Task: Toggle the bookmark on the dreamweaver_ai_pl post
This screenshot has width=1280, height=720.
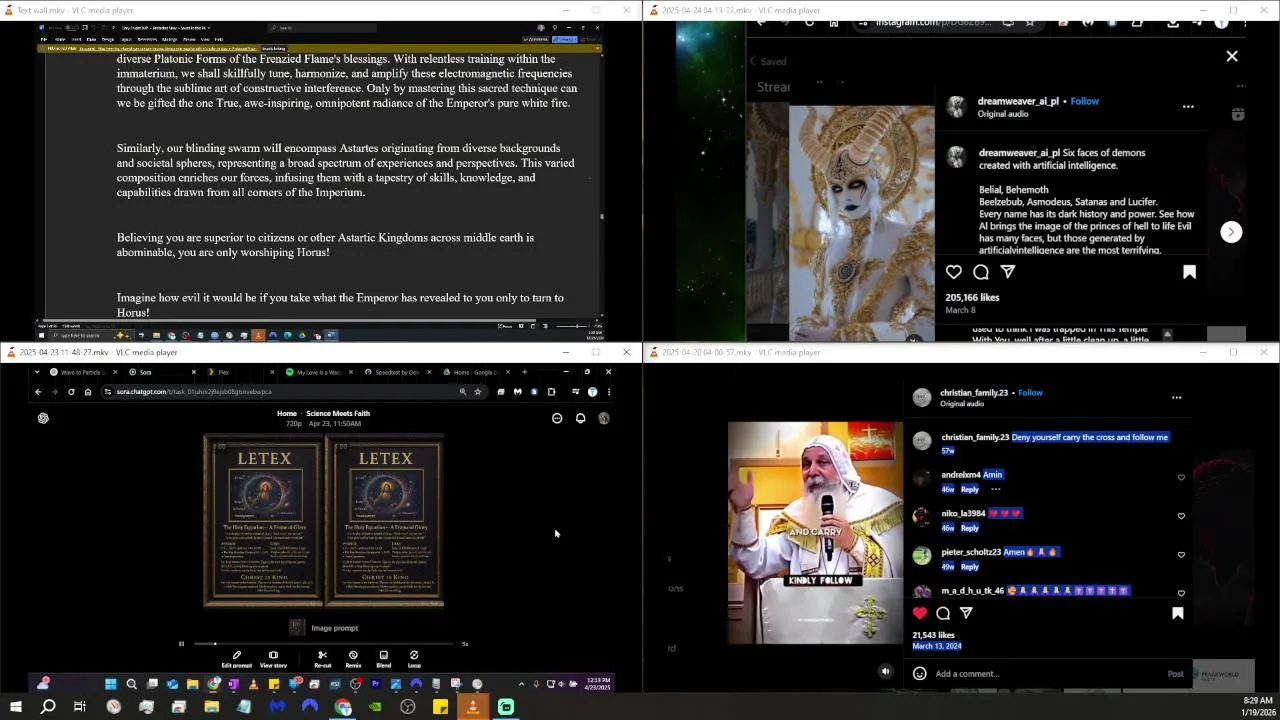Action: click(x=1189, y=272)
